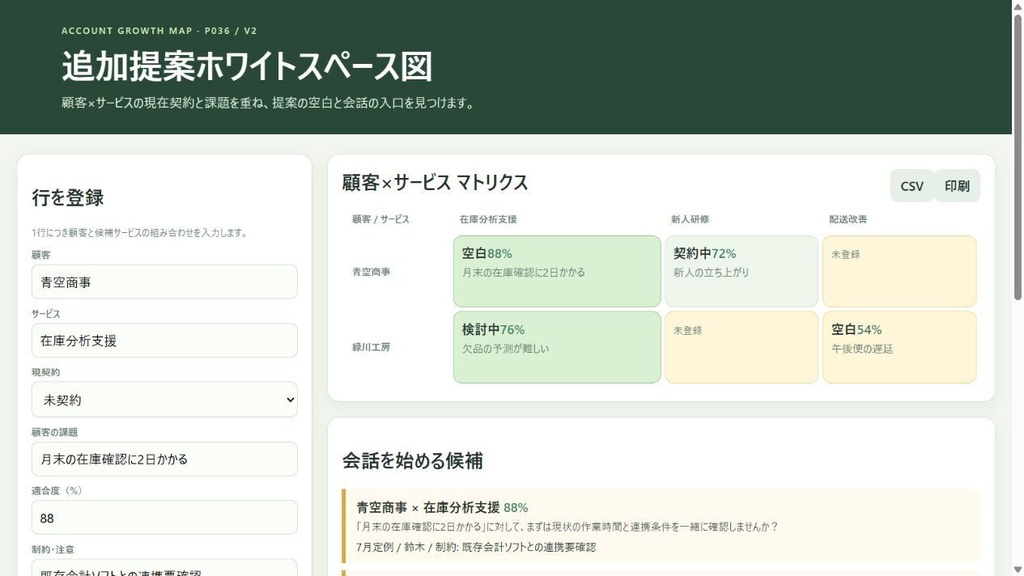Click the 緑川工房 row label
Viewport: 1024px width, 576px height.
[371, 347]
